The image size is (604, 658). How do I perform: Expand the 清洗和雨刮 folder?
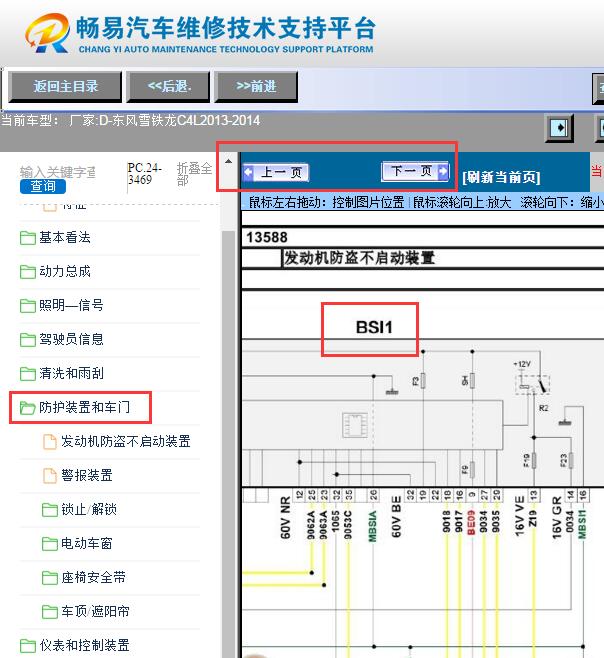pyautogui.click(x=71, y=373)
